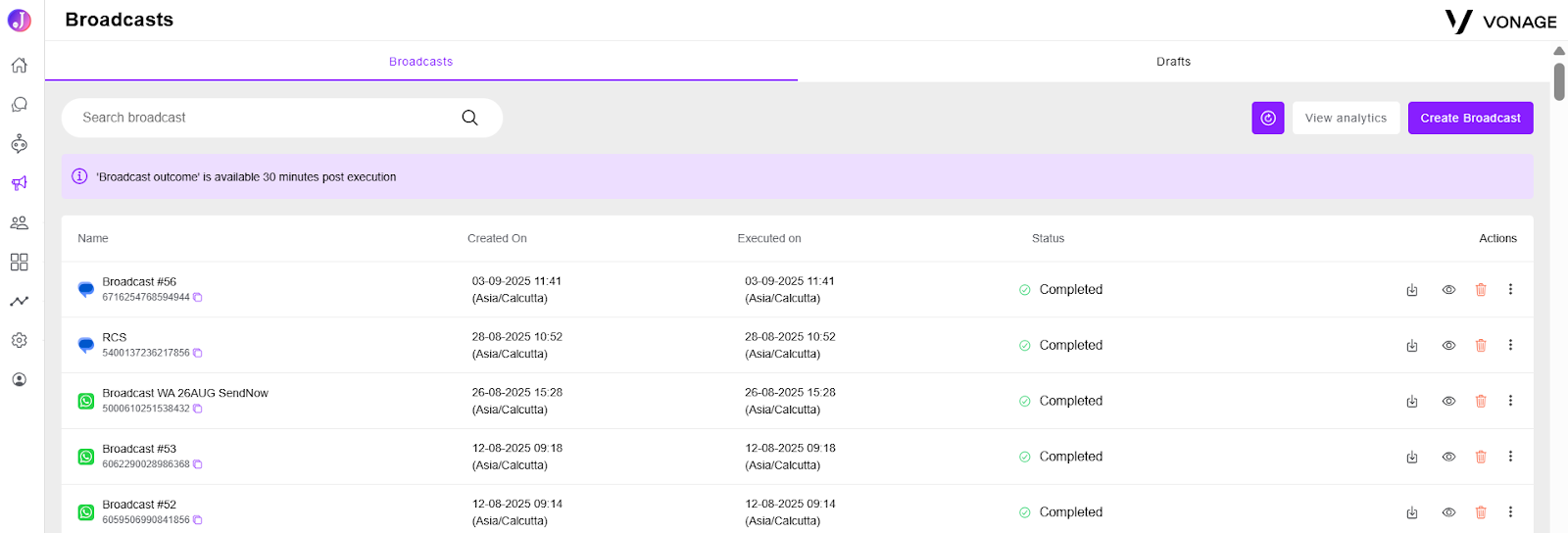Screen dimensions: 1568x533
Task: Open more options menu for Broadcast #56
Action: tap(1510, 290)
